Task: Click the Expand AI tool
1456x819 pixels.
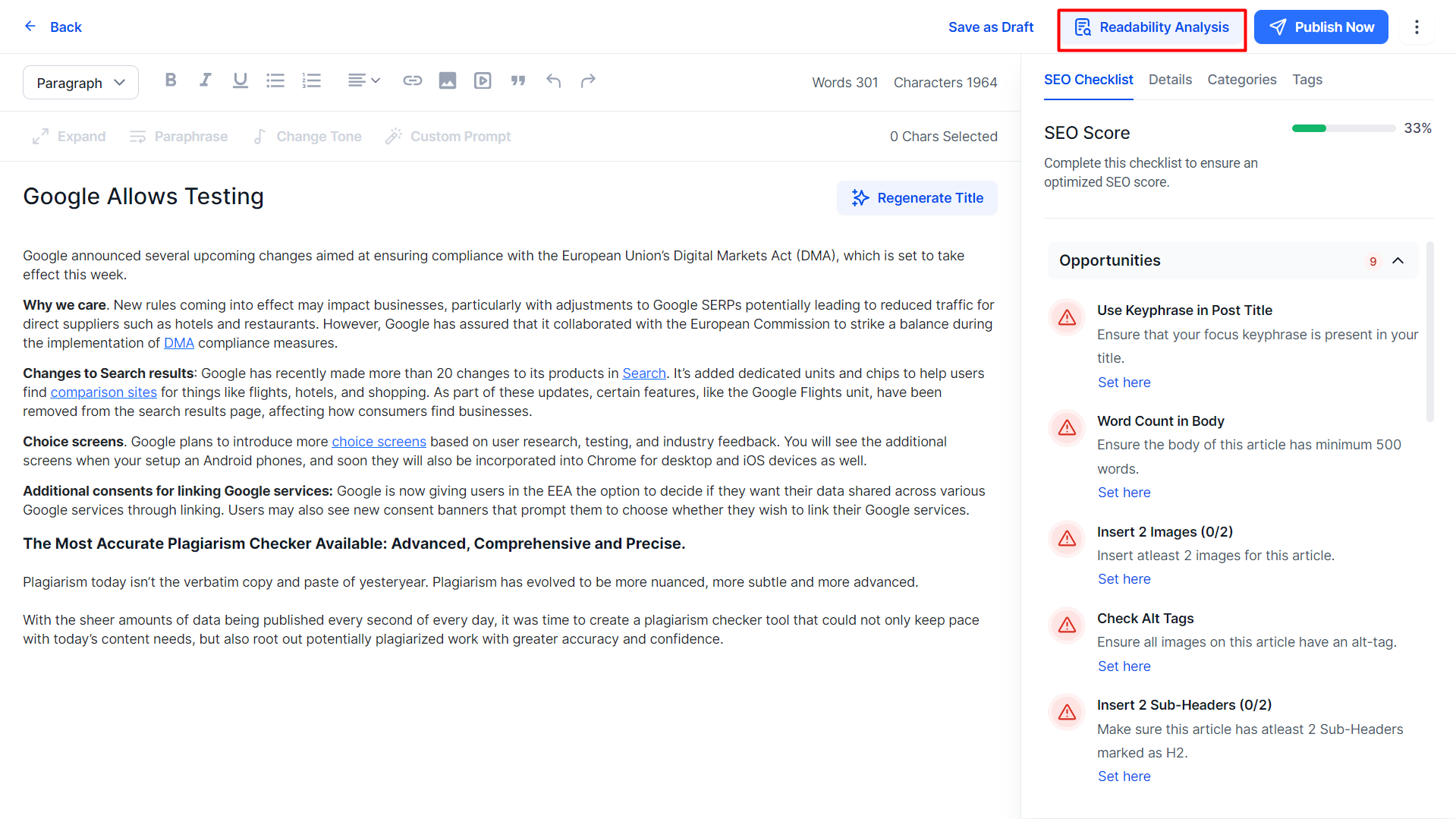Action: tap(69, 137)
